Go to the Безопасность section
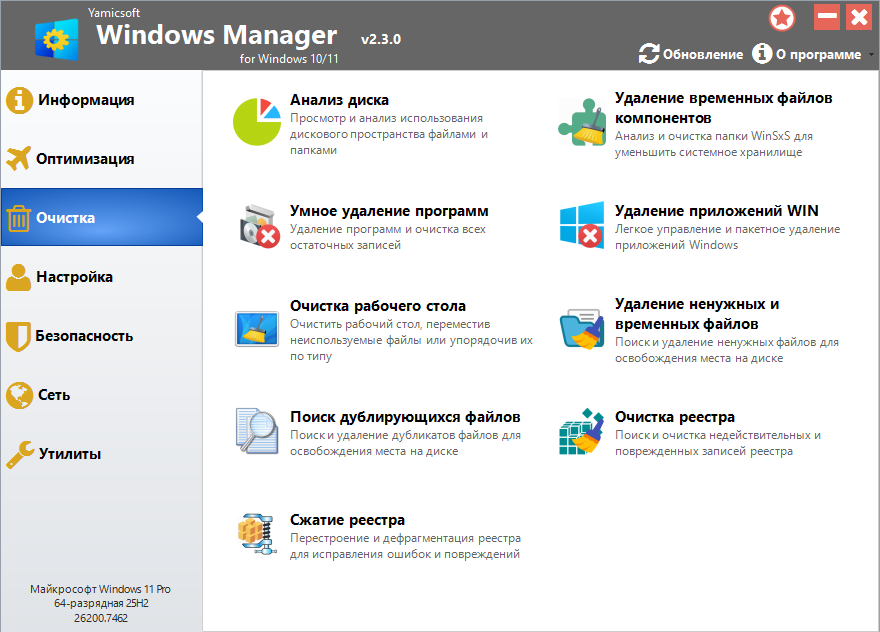This screenshot has width=880, height=632. [85, 336]
